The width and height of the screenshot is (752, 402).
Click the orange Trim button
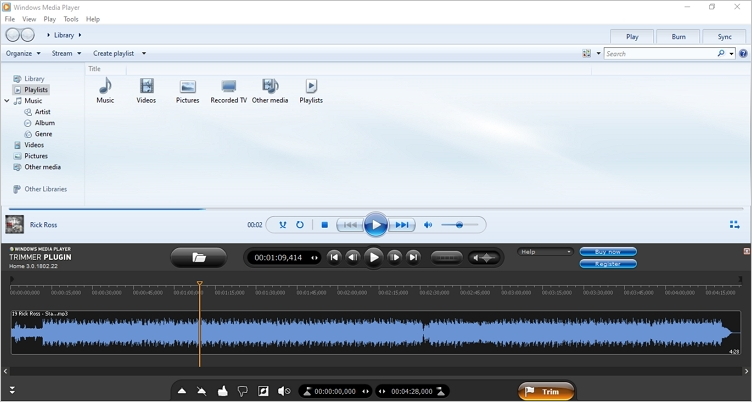[546, 391]
